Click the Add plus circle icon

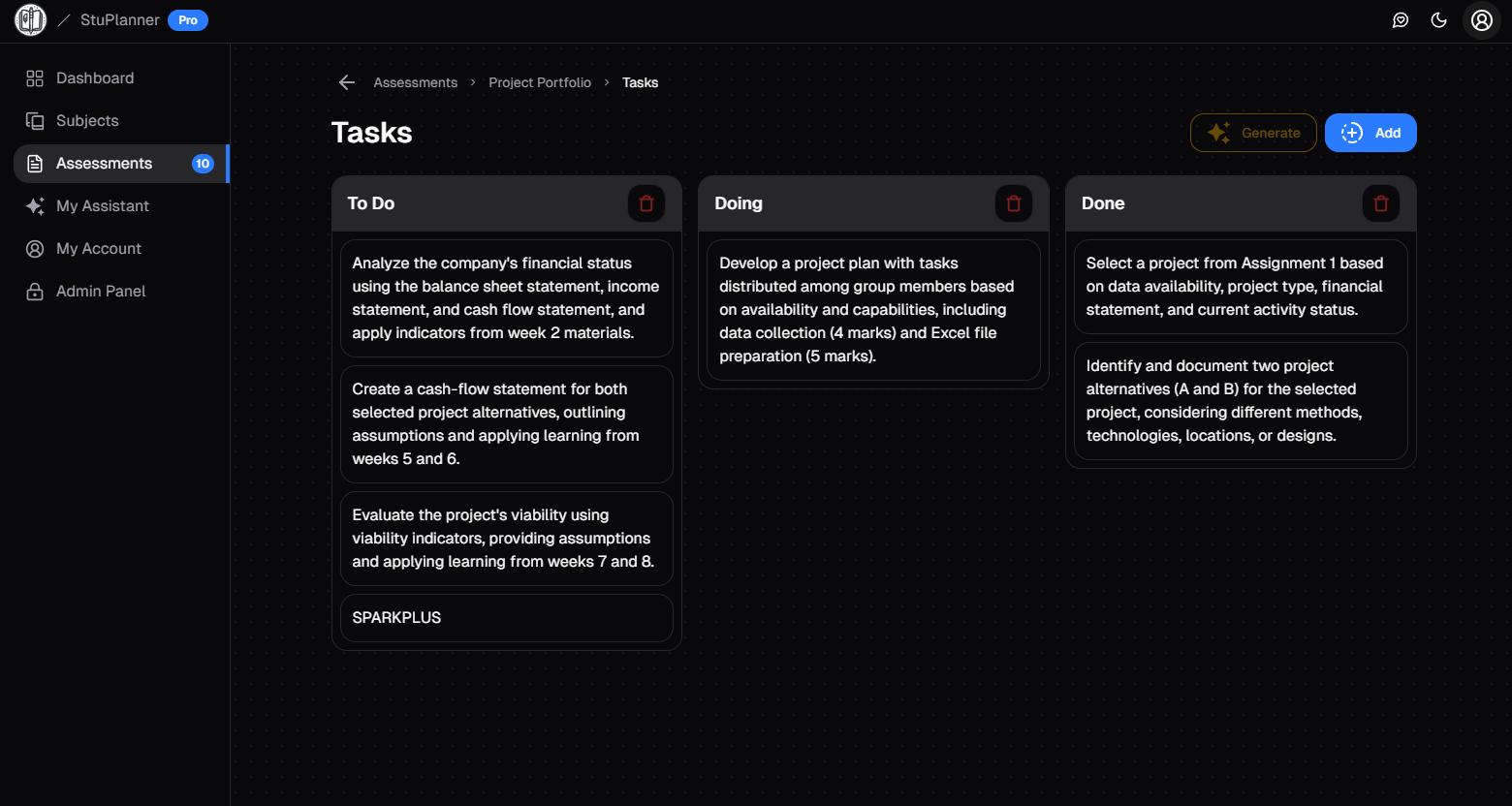(x=1352, y=133)
